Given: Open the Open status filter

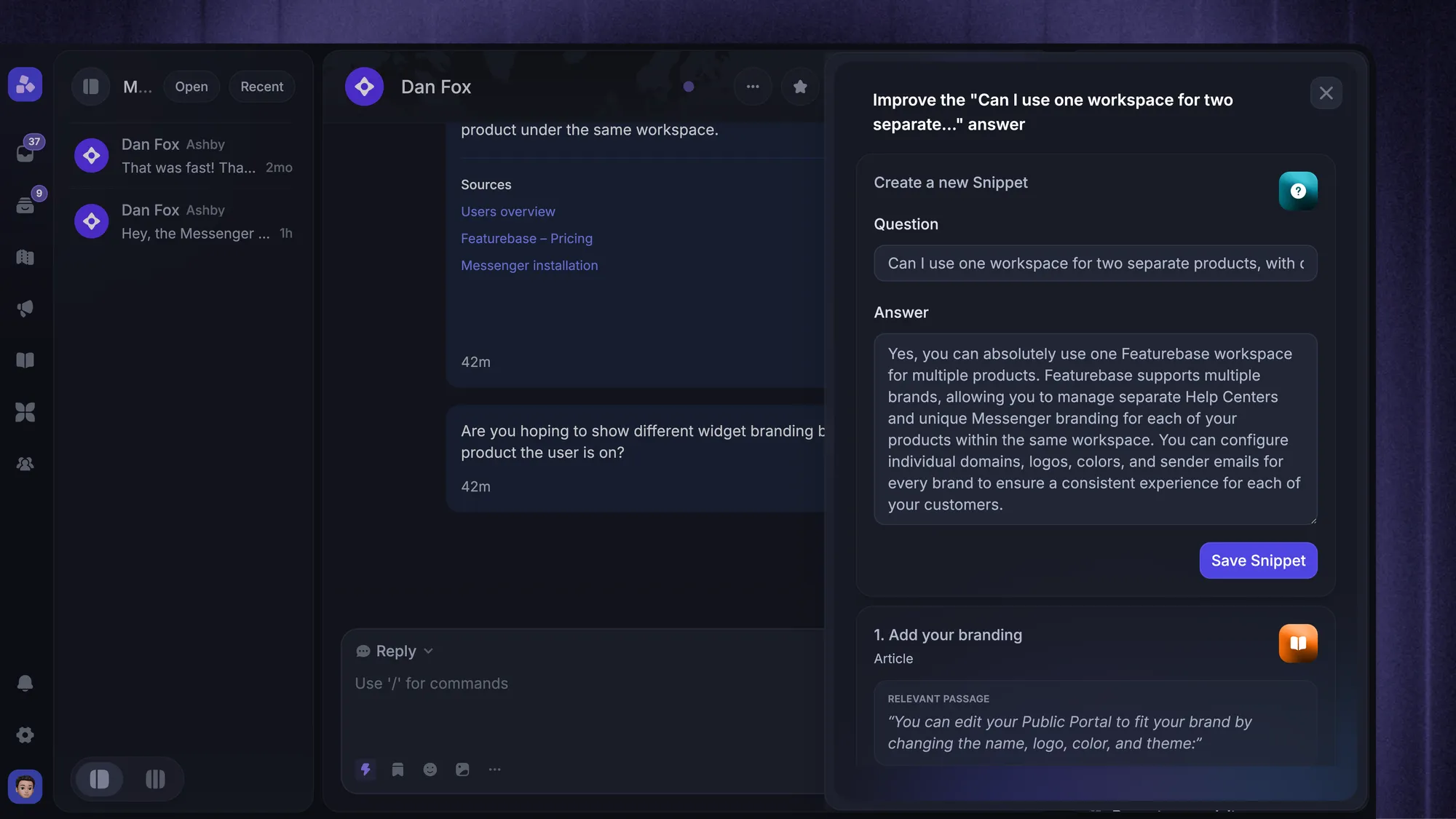Looking at the screenshot, I should coord(191,87).
